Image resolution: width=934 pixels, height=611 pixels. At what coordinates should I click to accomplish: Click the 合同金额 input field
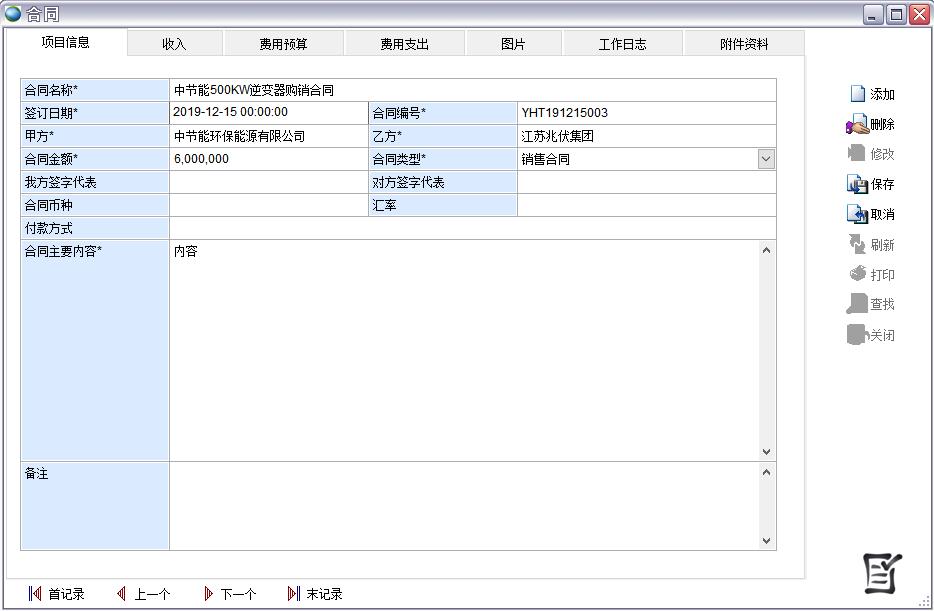pyautogui.click(x=267, y=159)
